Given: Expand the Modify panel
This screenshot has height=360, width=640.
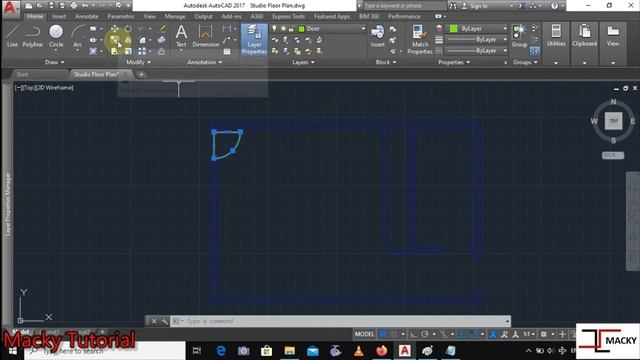Looking at the screenshot, I should 138,62.
